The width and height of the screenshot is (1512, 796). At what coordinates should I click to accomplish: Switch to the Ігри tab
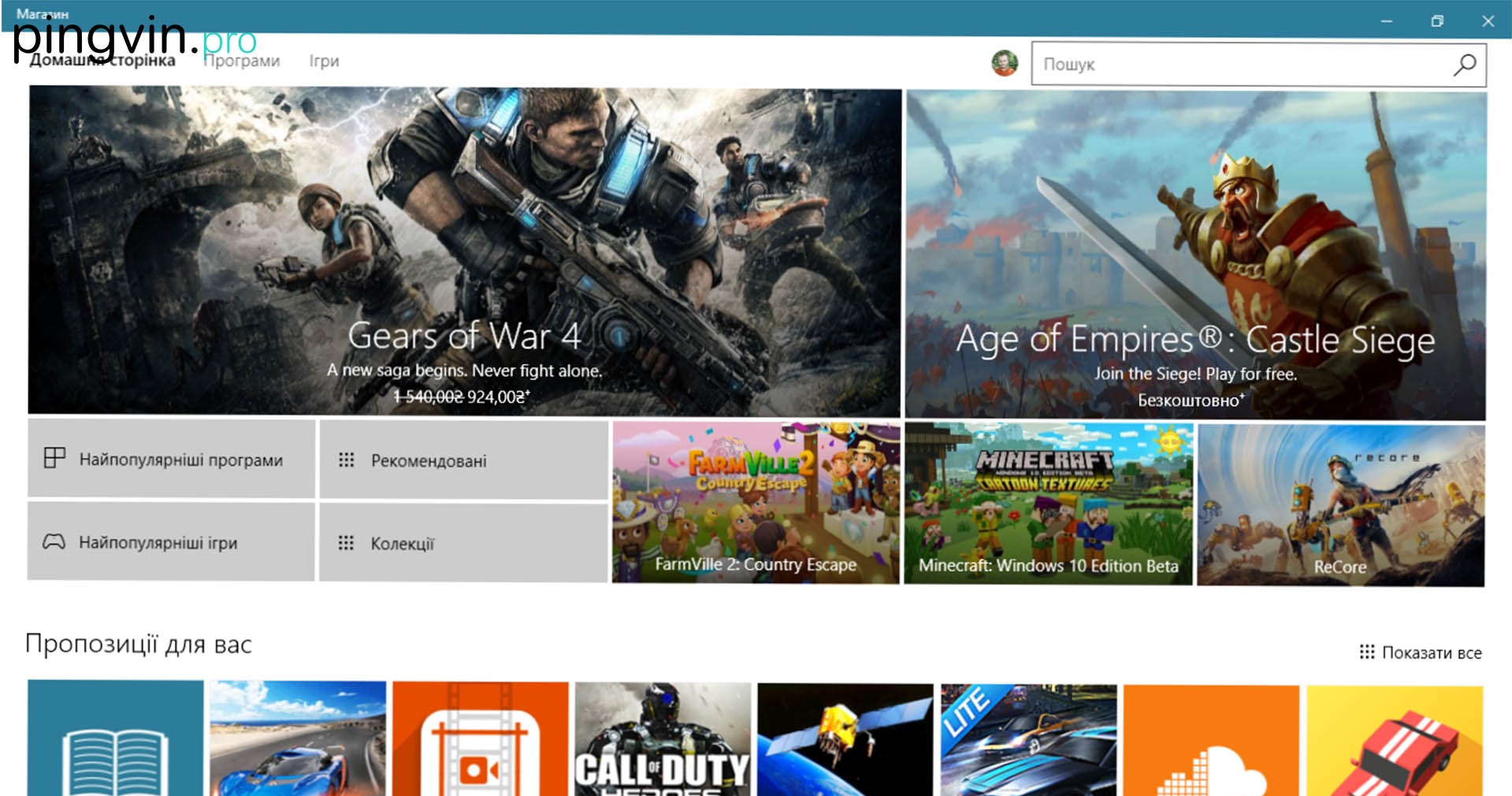pos(324,61)
